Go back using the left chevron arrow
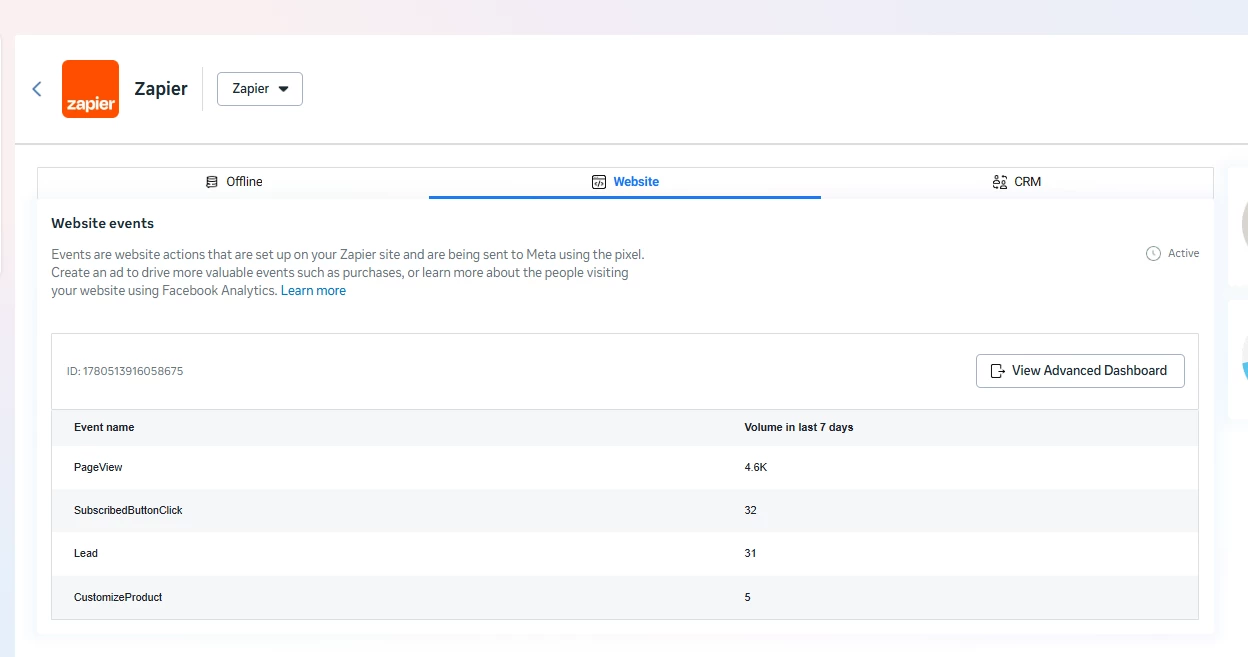 click(37, 89)
